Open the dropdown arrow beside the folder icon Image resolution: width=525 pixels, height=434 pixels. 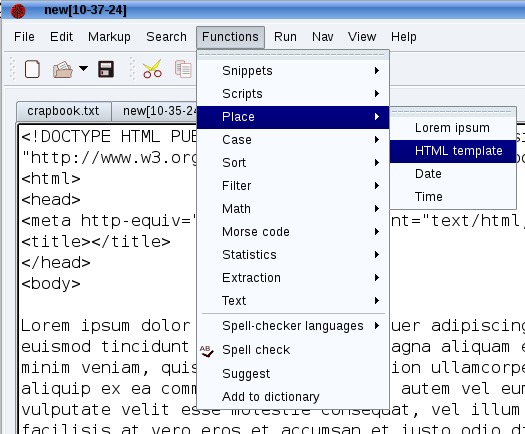tap(83, 69)
